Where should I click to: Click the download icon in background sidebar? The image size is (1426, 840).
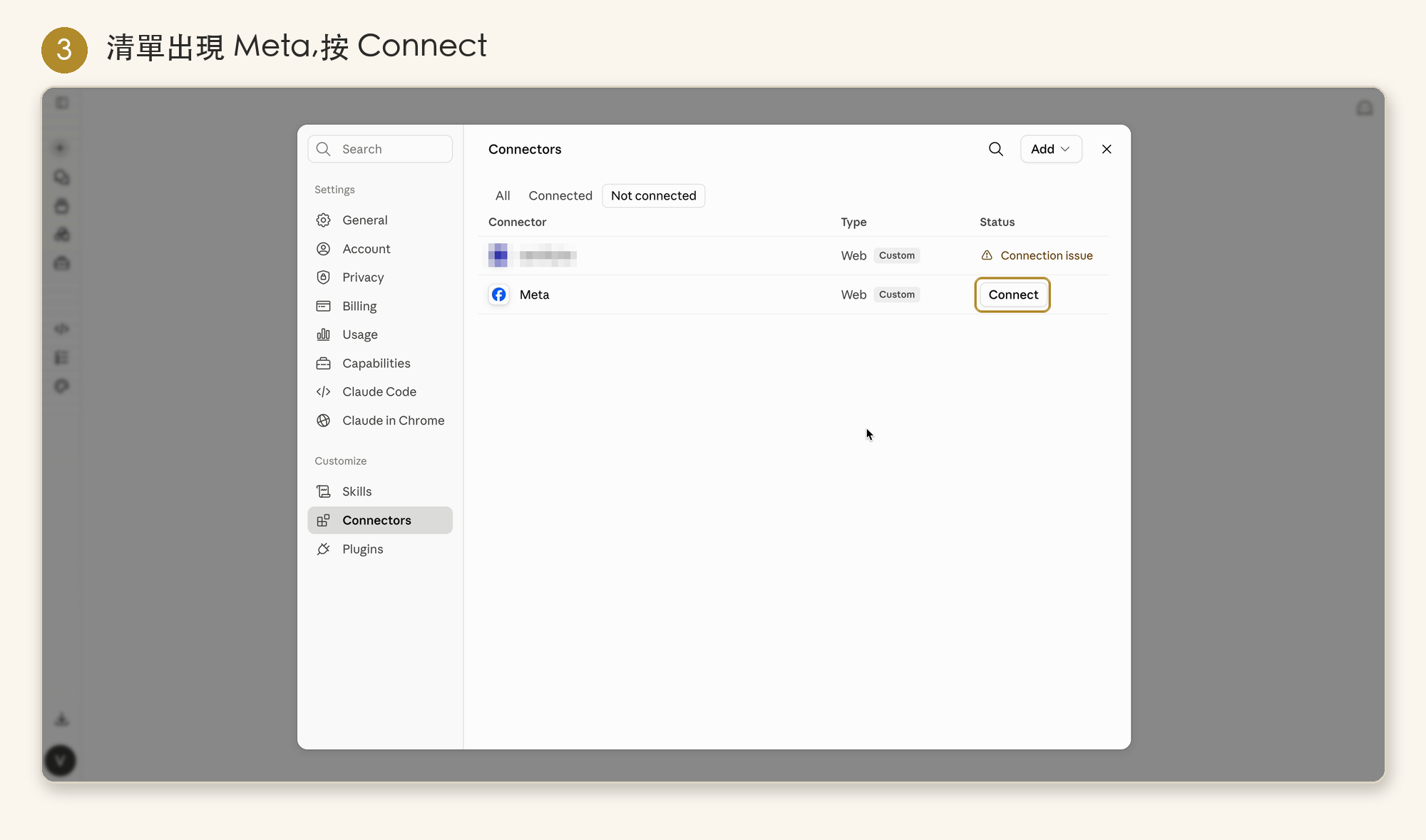[62, 719]
